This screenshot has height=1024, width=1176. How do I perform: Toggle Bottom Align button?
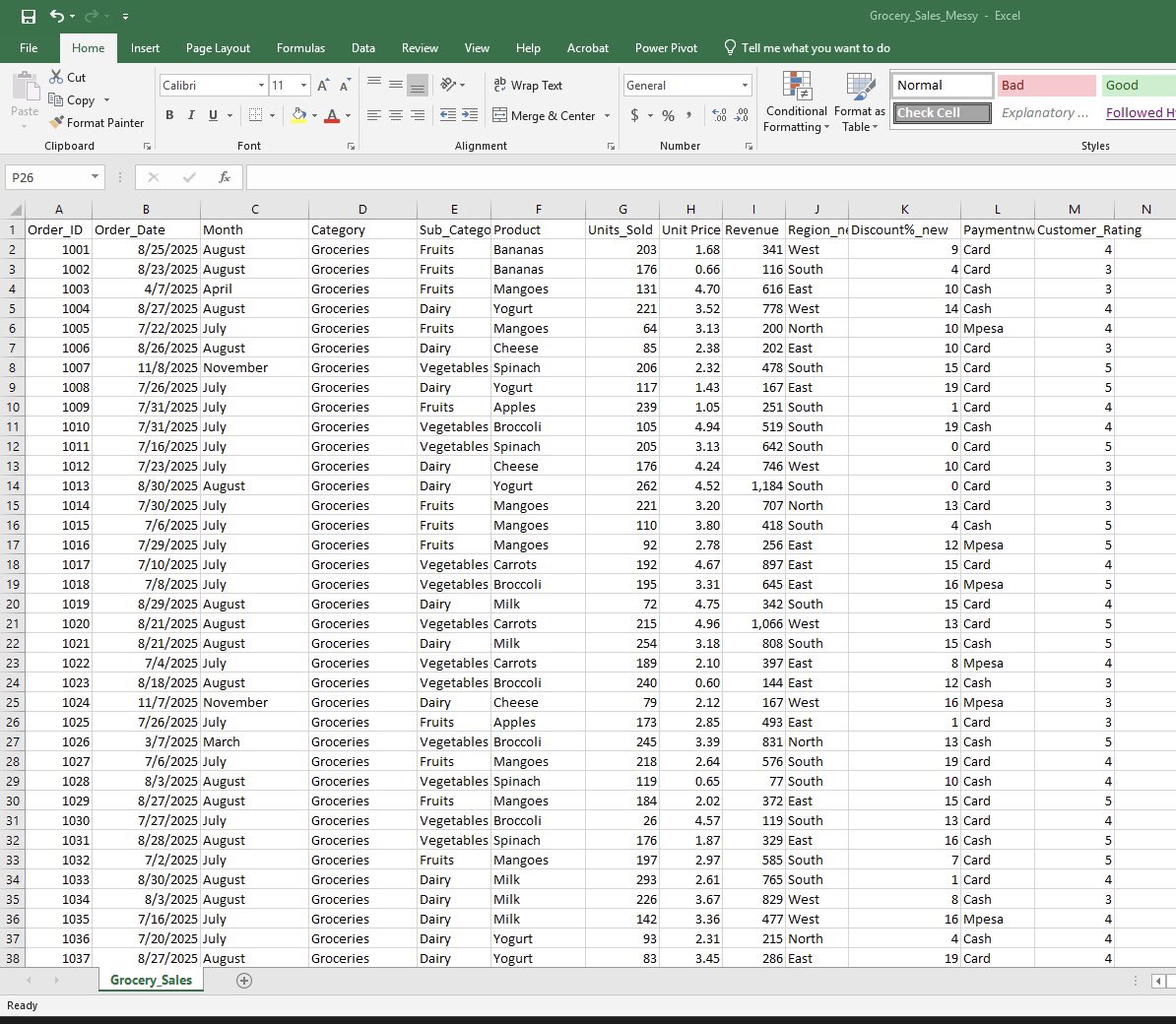pos(417,85)
